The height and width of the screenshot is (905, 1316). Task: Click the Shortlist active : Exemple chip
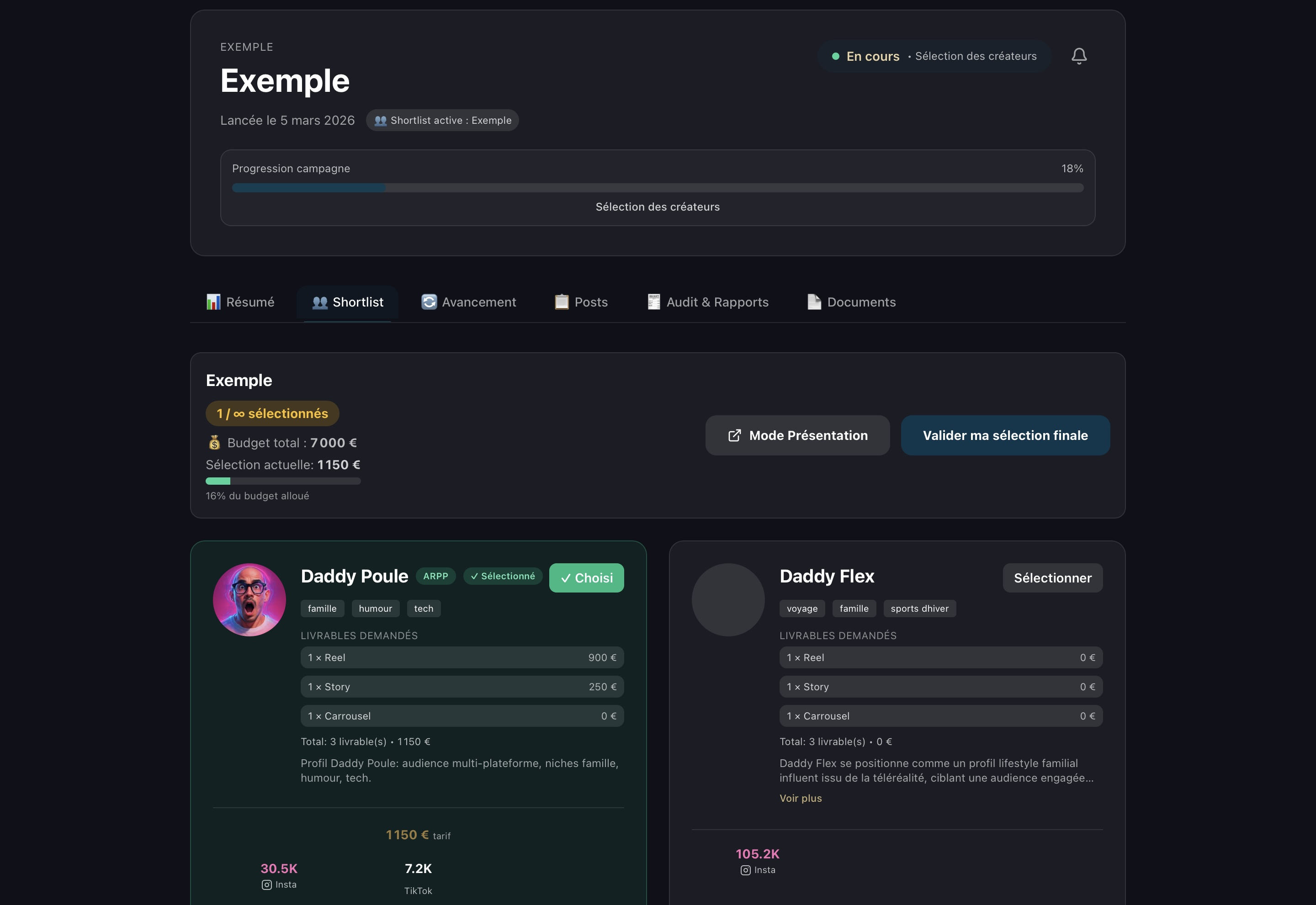click(442, 120)
